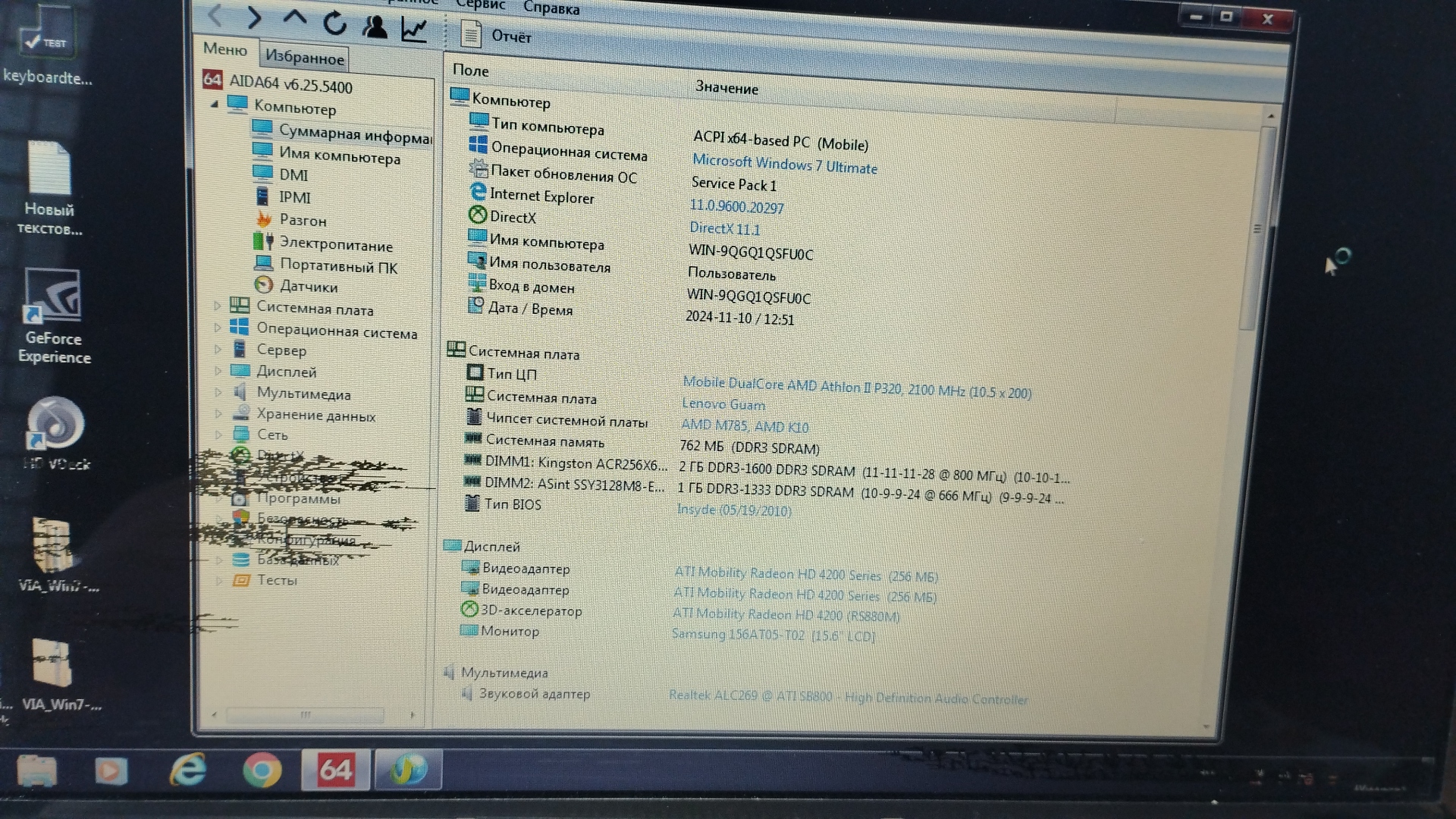This screenshot has height=819, width=1456.
Task: Click the Lenovo Guam motherboard link
Action: tap(723, 405)
